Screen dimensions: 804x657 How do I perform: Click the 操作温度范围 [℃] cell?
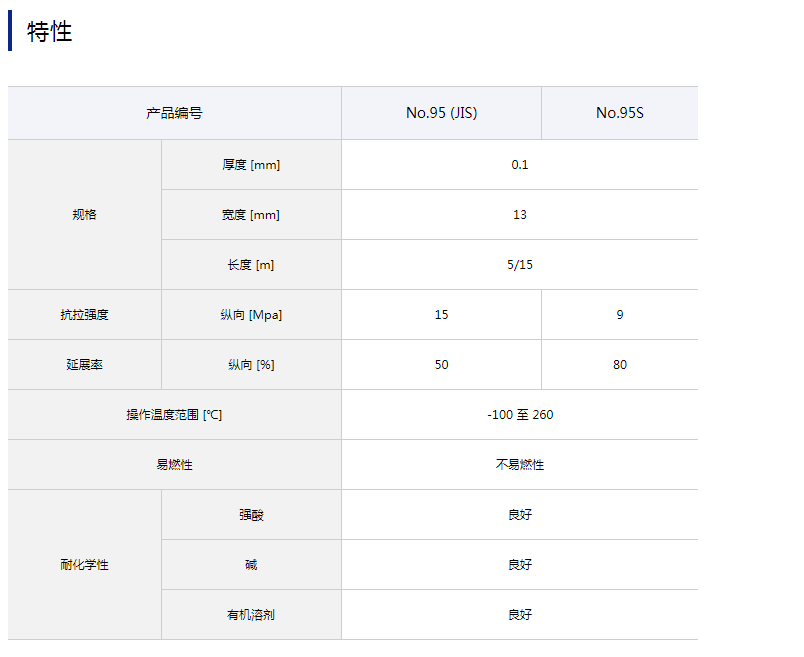(174, 415)
